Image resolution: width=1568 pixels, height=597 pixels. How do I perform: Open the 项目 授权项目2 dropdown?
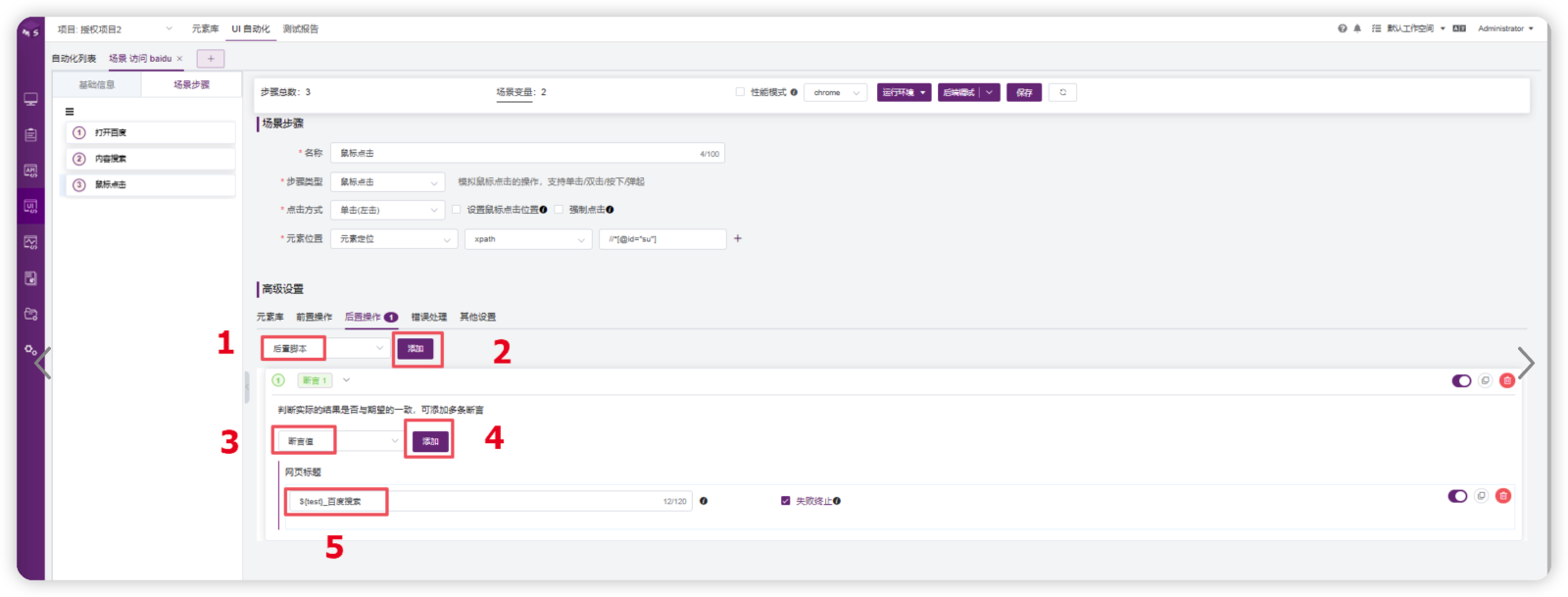[x=115, y=29]
